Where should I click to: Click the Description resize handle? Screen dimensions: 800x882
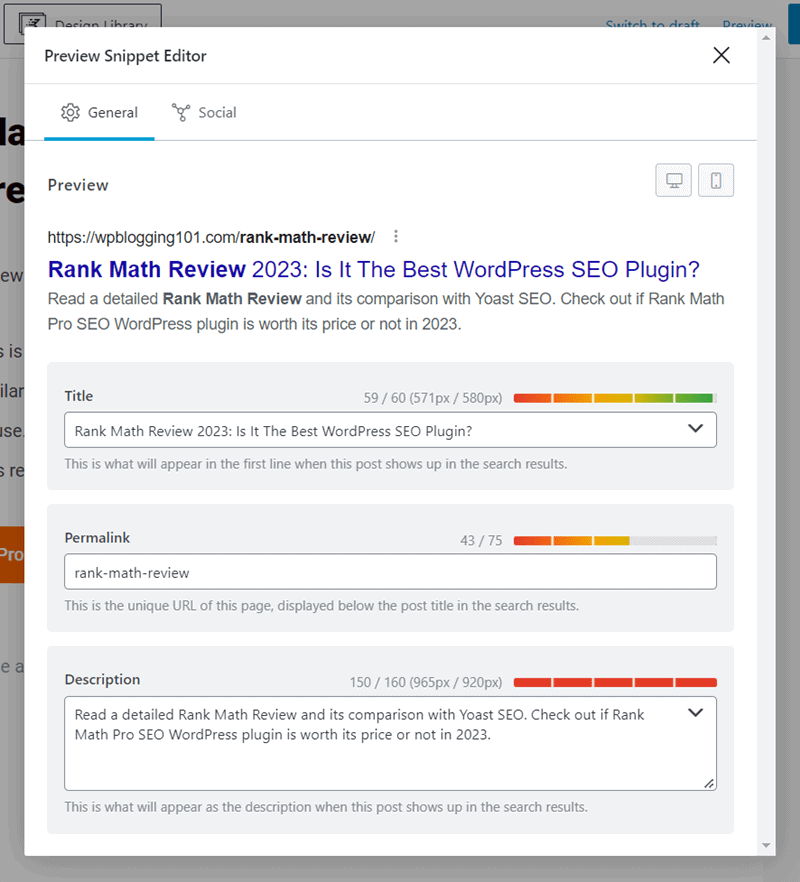click(x=709, y=783)
